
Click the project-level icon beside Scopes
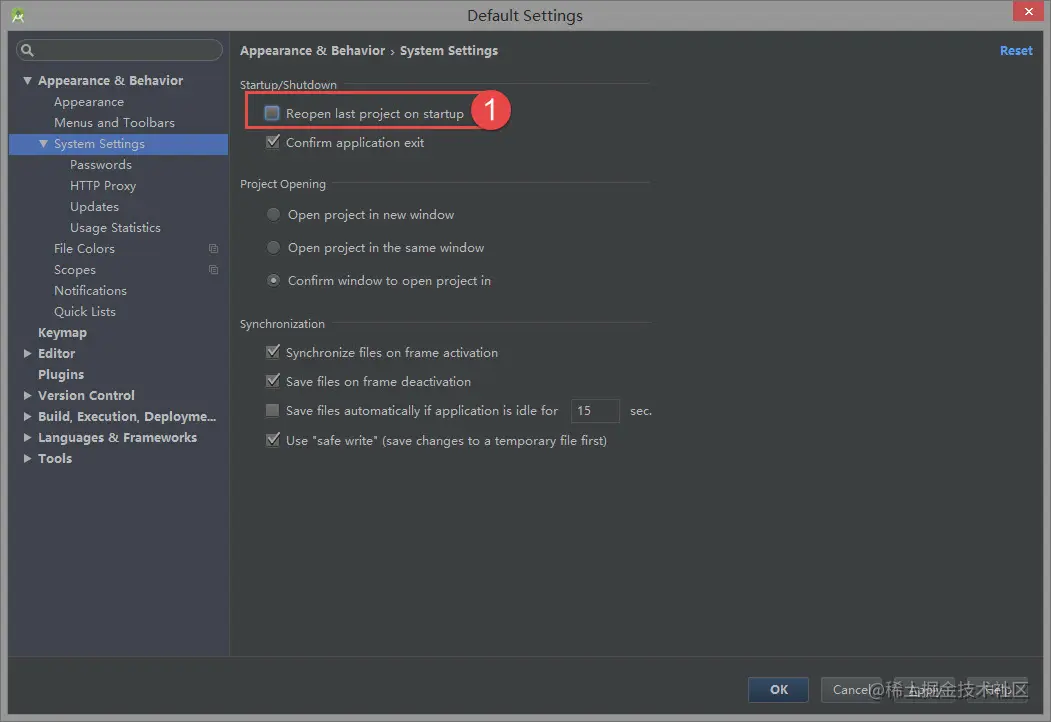pyautogui.click(x=213, y=269)
